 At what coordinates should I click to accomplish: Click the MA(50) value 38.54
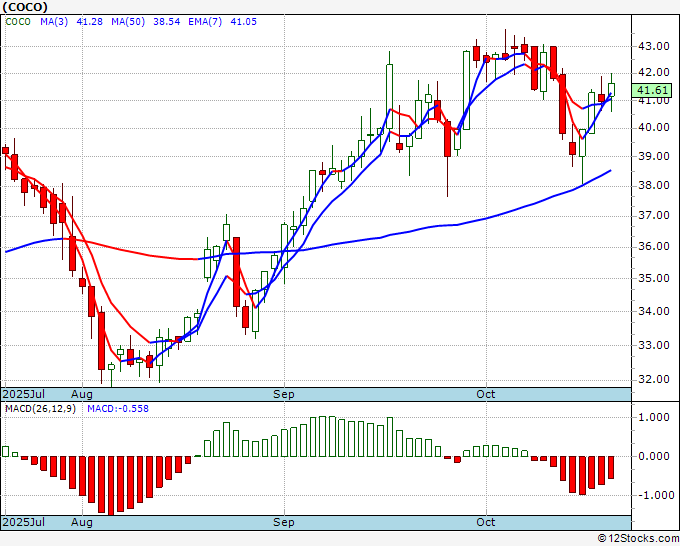167,22
